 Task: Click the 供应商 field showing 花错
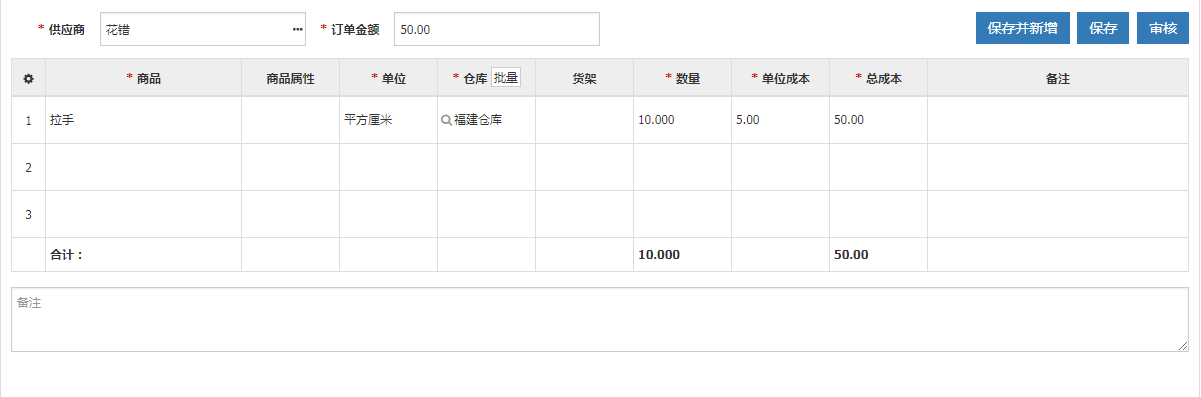point(203,29)
